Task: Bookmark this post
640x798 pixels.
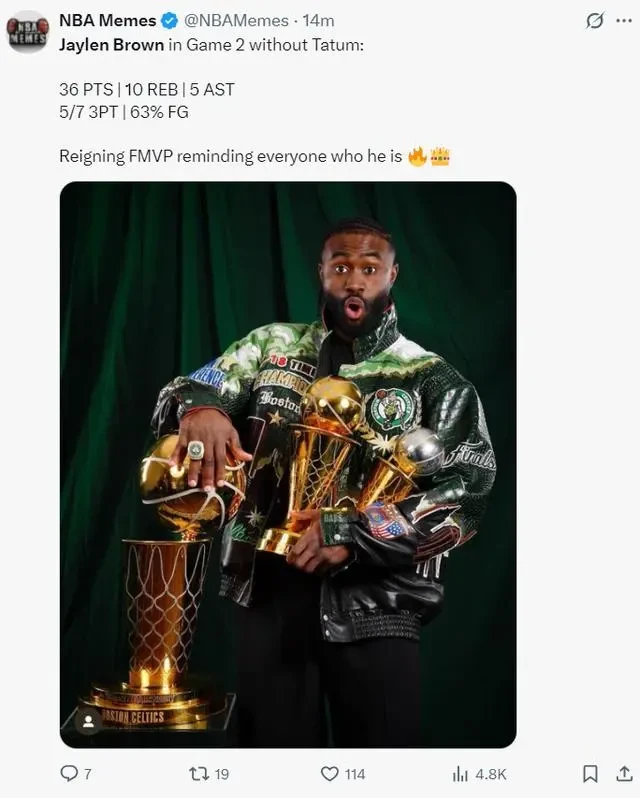Action: point(590,774)
